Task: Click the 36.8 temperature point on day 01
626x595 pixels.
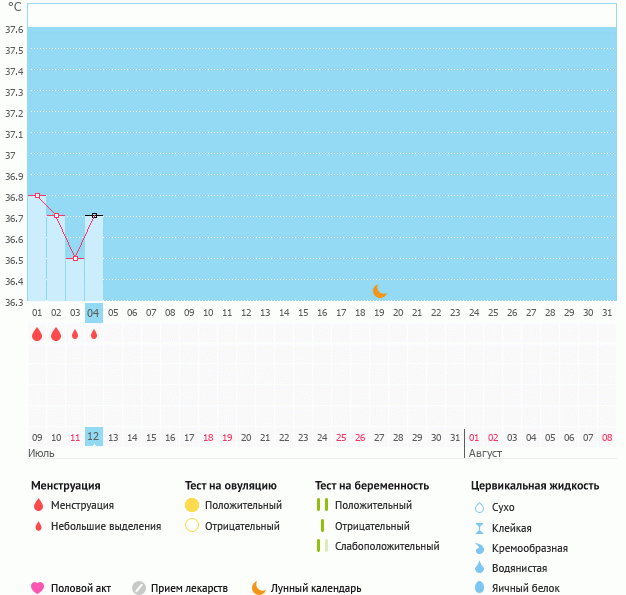Action: click(x=37, y=196)
